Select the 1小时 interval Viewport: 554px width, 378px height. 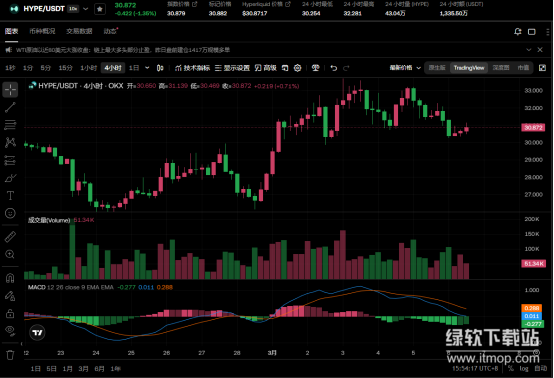pyautogui.click(x=88, y=68)
